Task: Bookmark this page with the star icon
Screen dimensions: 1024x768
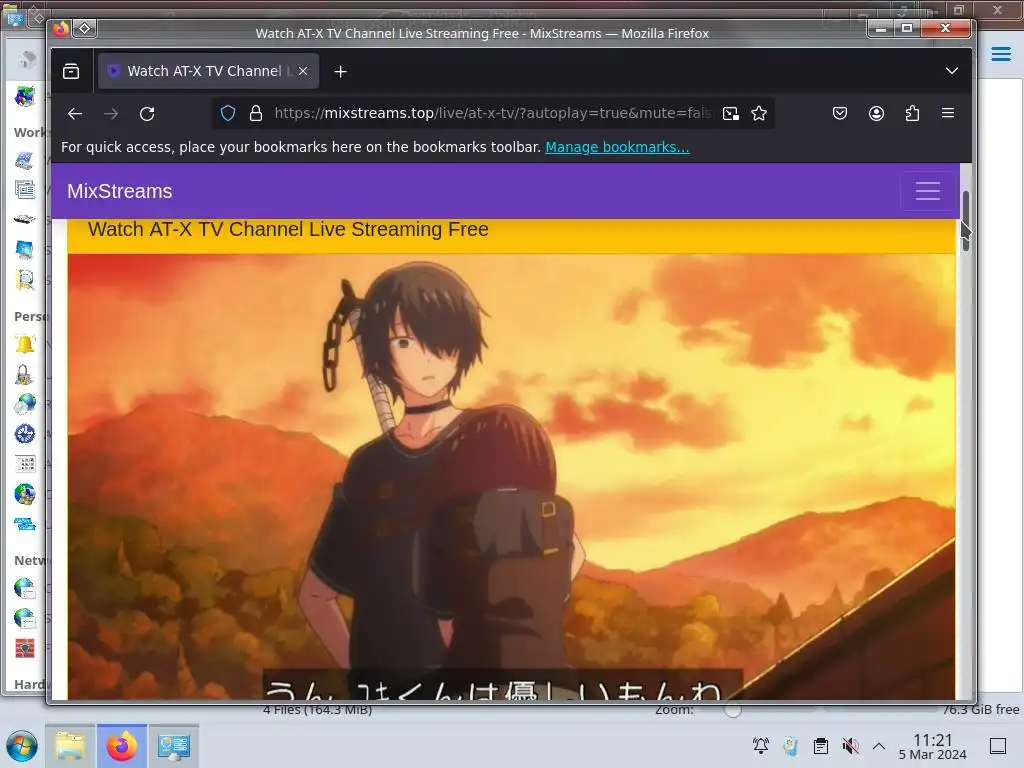Action: [x=759, y=114]
